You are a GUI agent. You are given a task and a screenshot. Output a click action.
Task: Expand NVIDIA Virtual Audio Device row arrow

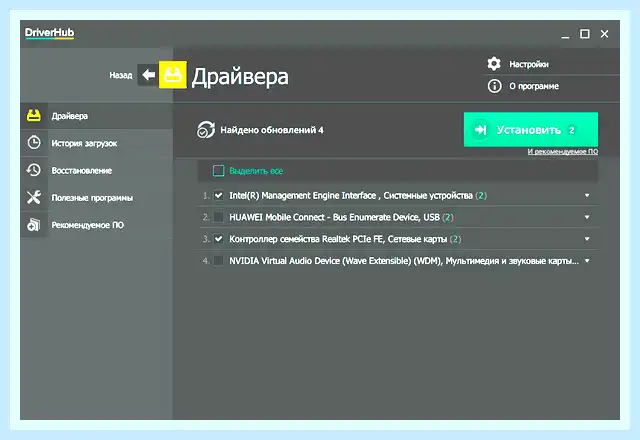point(587,260)
